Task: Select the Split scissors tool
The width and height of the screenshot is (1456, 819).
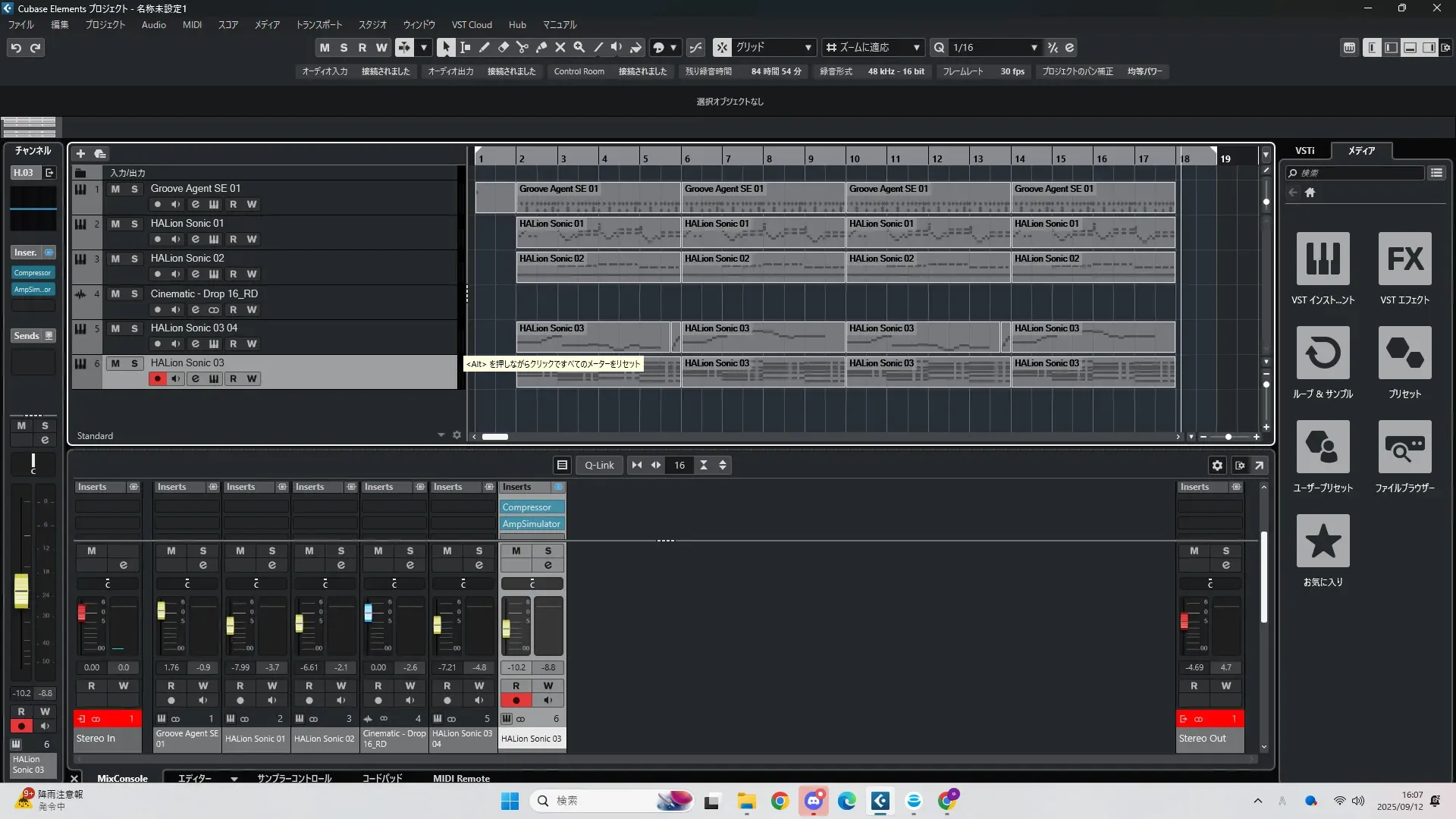Action: [522, 47]
